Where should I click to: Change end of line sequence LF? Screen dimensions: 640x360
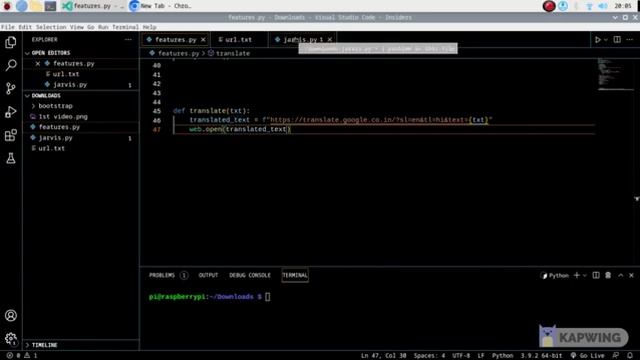point(481,356)
